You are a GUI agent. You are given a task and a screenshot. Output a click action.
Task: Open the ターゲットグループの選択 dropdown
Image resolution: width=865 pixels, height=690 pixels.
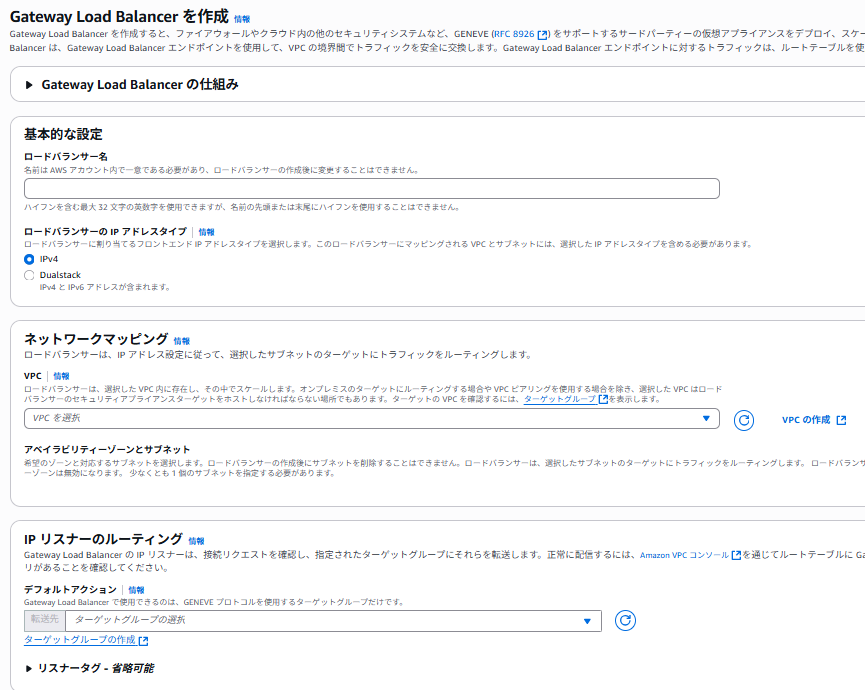[x=333, y=621]
